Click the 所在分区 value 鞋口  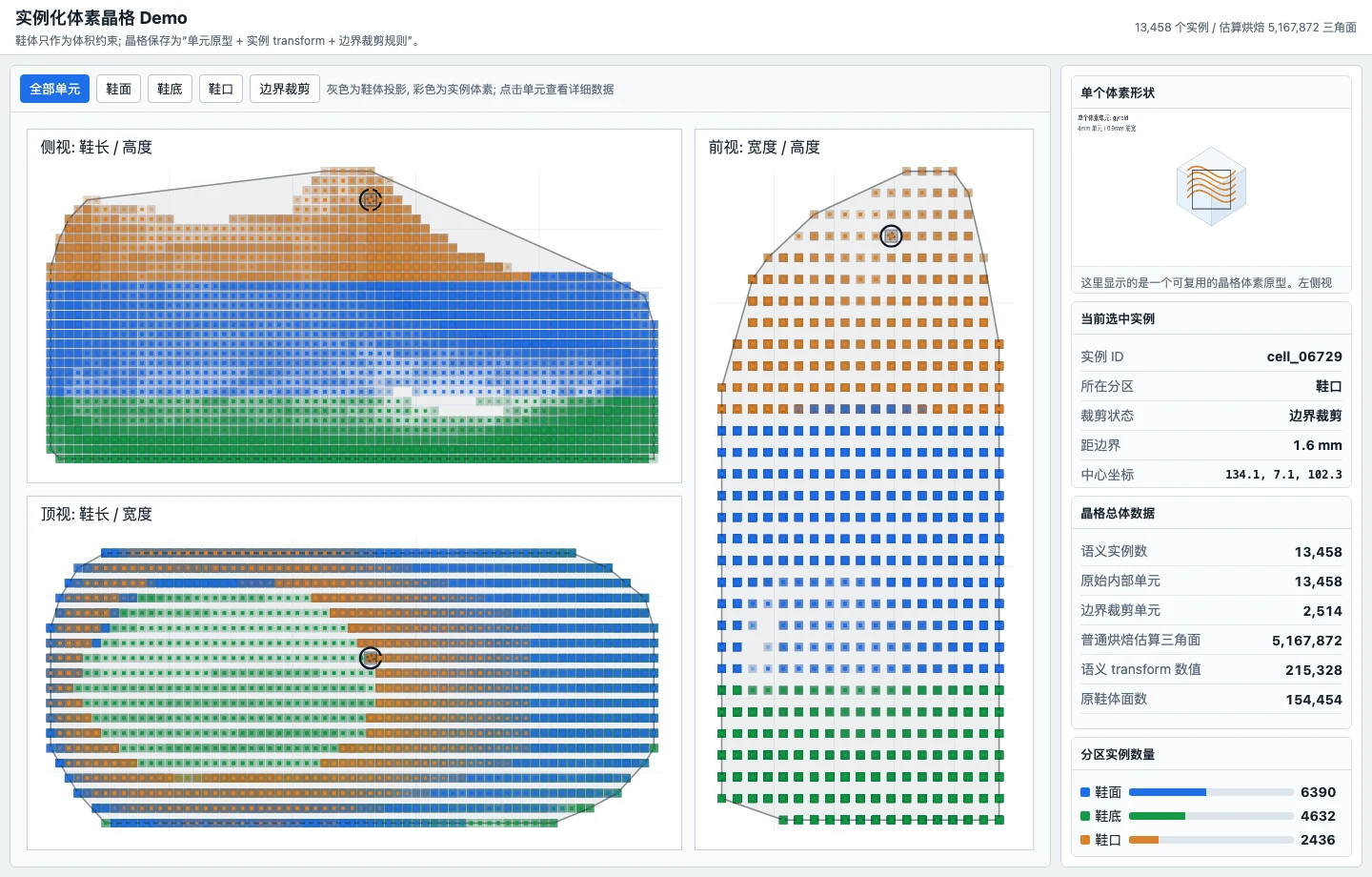(1329, 386)
